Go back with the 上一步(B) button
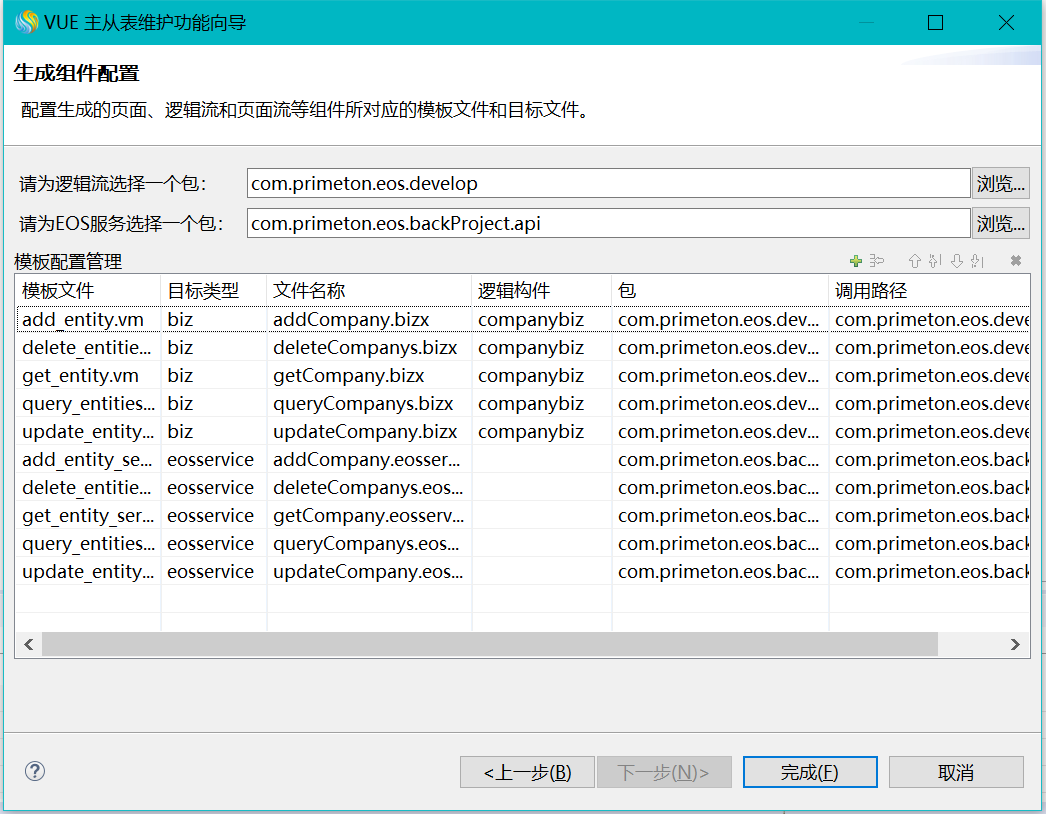Viewport: 1046px width, 814px height. coord(527,772)
